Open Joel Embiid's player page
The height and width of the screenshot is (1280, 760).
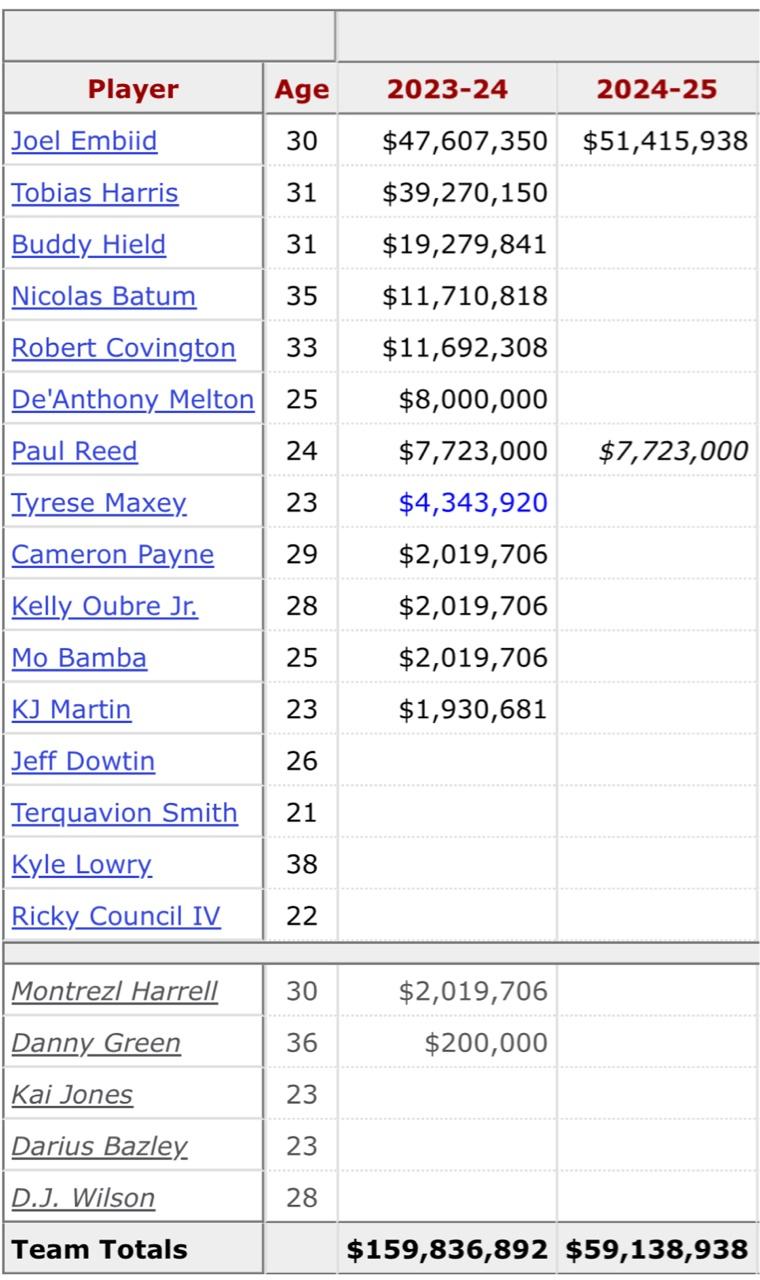point(84,141)
